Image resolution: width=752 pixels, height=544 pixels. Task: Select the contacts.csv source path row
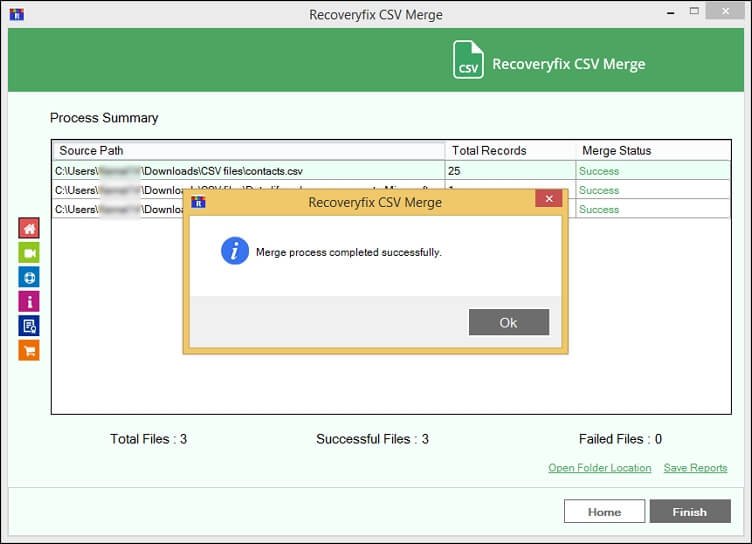coord(248,171)
